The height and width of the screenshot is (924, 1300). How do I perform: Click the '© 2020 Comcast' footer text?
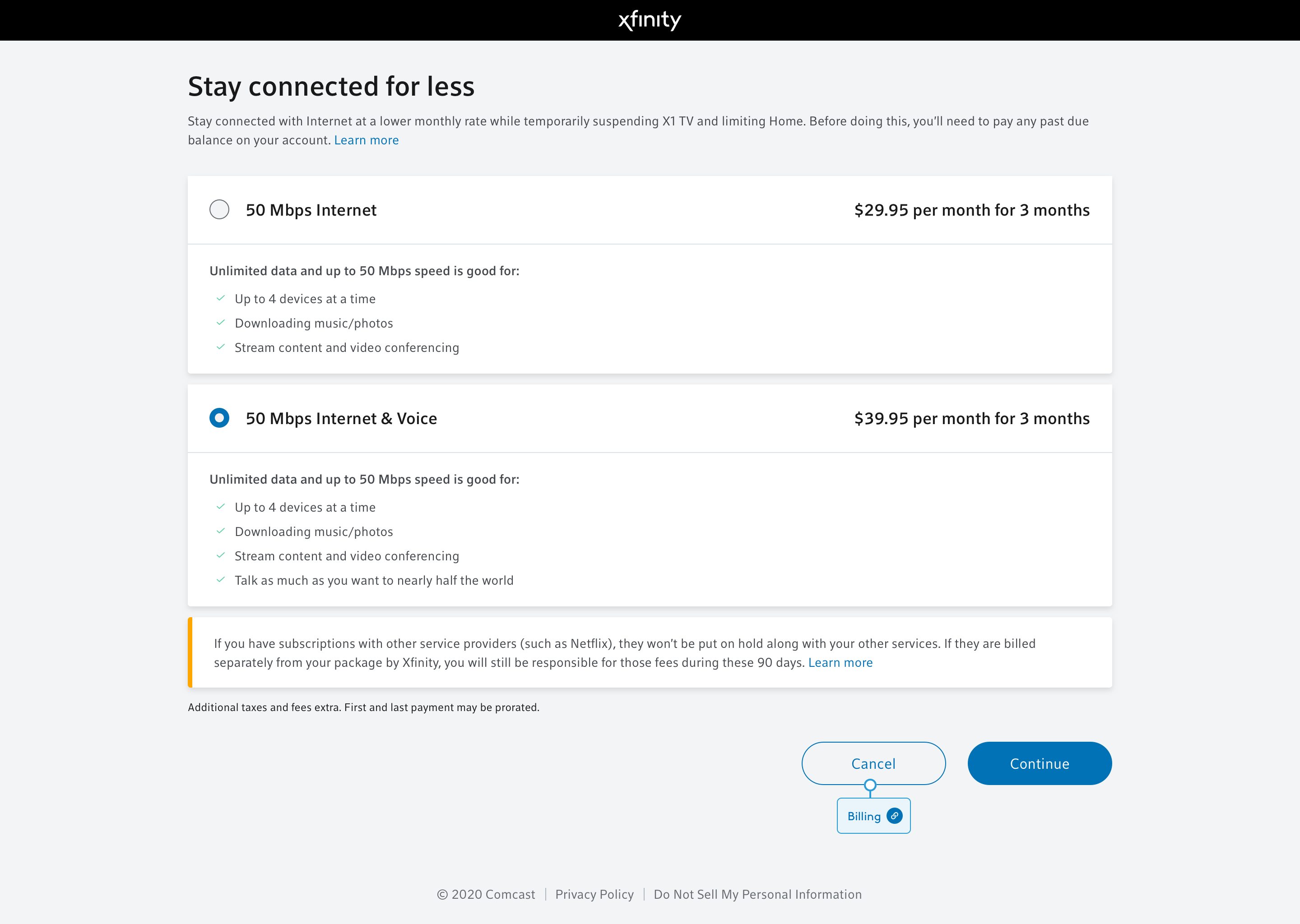click(x=486, y=894)
